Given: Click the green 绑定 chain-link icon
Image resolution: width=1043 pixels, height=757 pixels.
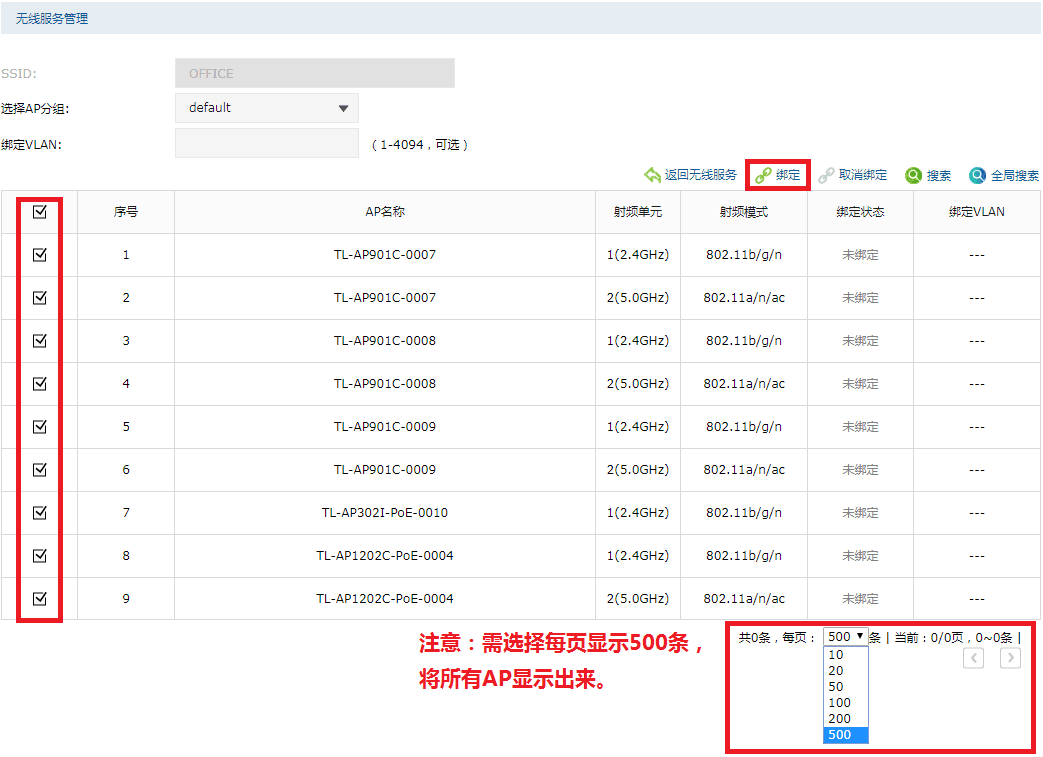Looking at the screenshot, I should [762, 174].
